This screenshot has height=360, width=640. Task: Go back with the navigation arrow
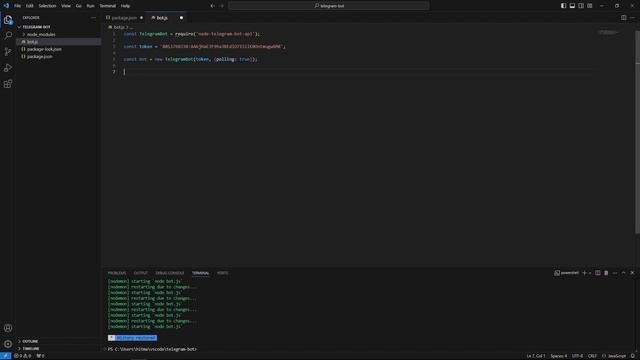[212, 6]
